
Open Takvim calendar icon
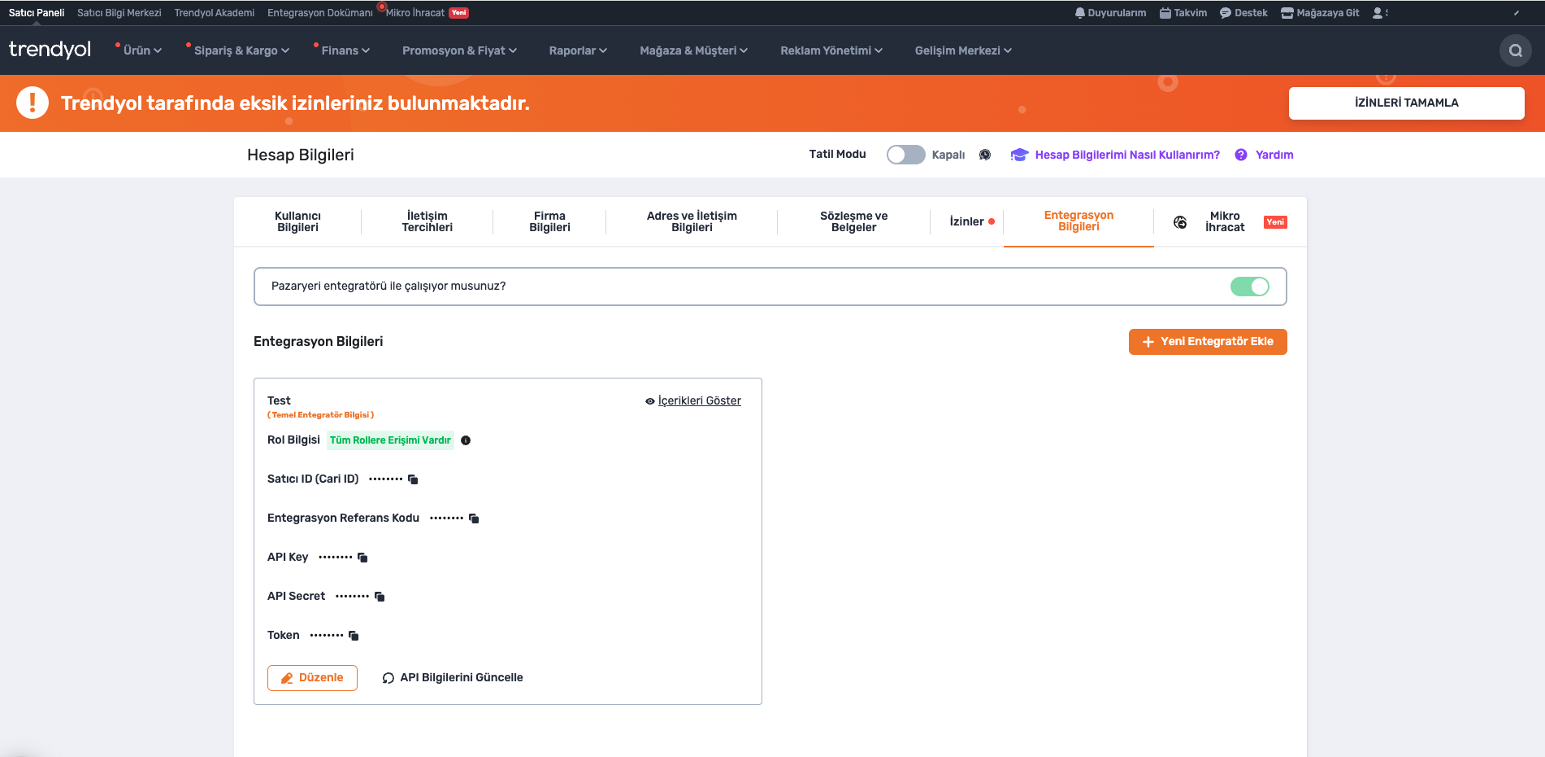click(1165, 13)
